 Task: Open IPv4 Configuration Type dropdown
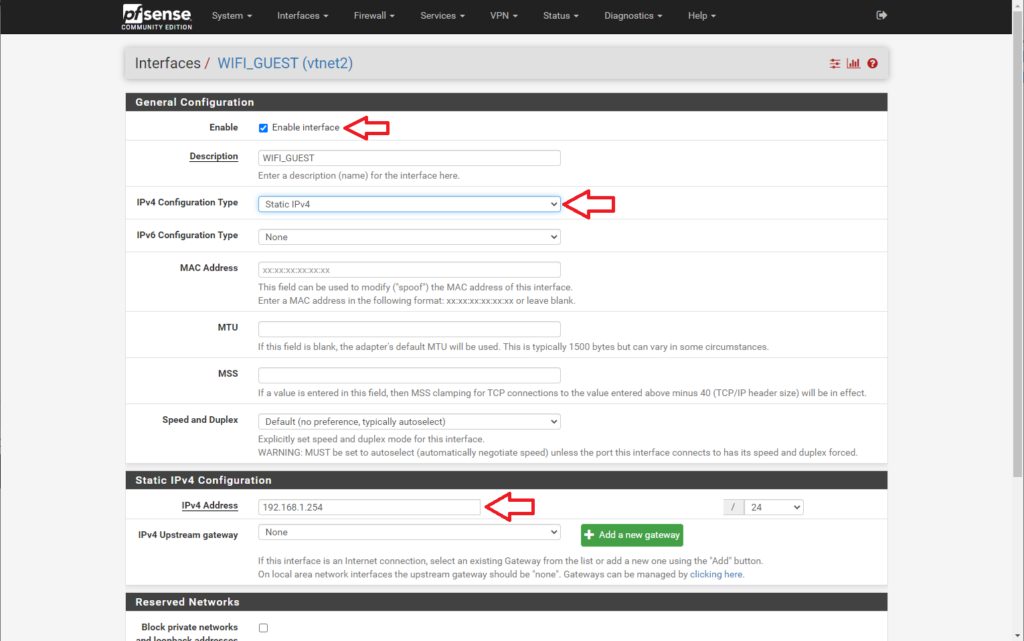409,204
